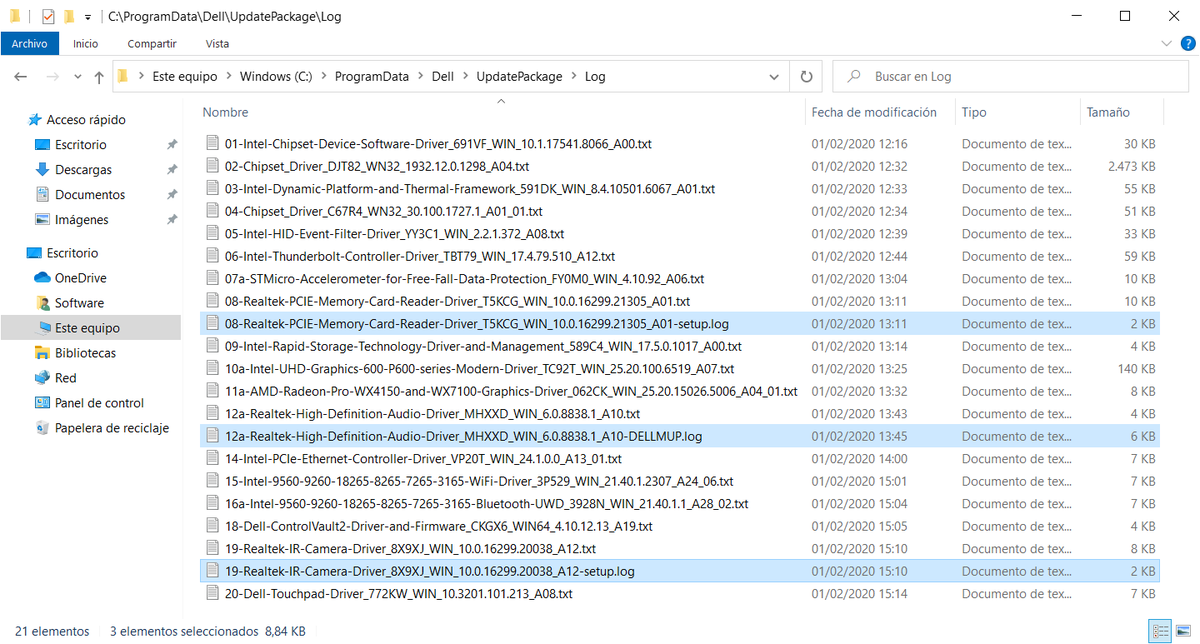Select 20-Dell-Touchpad-Driver file

click(680, 594)
